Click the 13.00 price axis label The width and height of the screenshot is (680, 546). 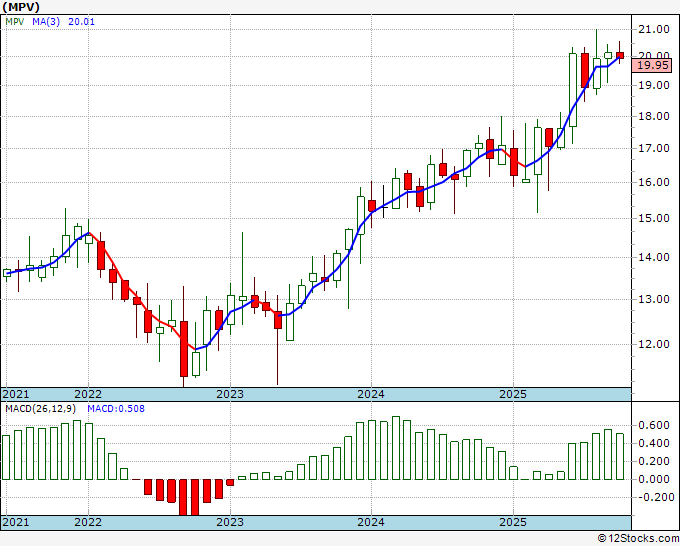654,298
